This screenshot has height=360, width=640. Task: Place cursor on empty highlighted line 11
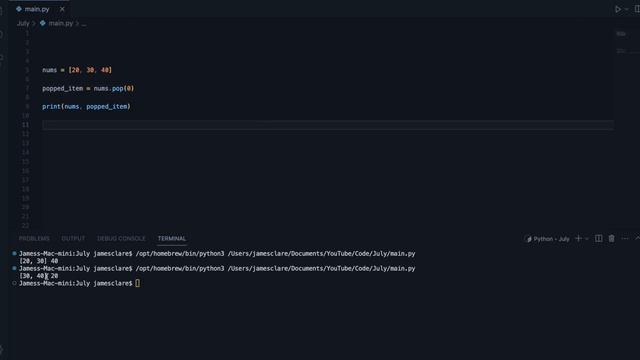point(327,125)
